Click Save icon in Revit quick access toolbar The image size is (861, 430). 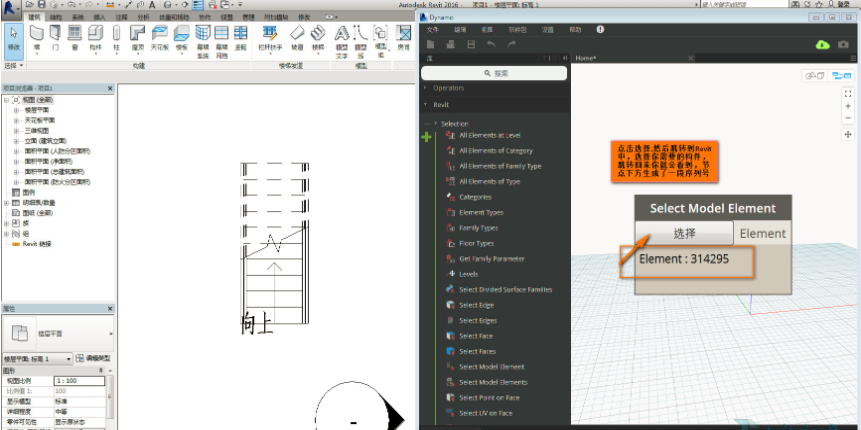(x=42, y=4)
